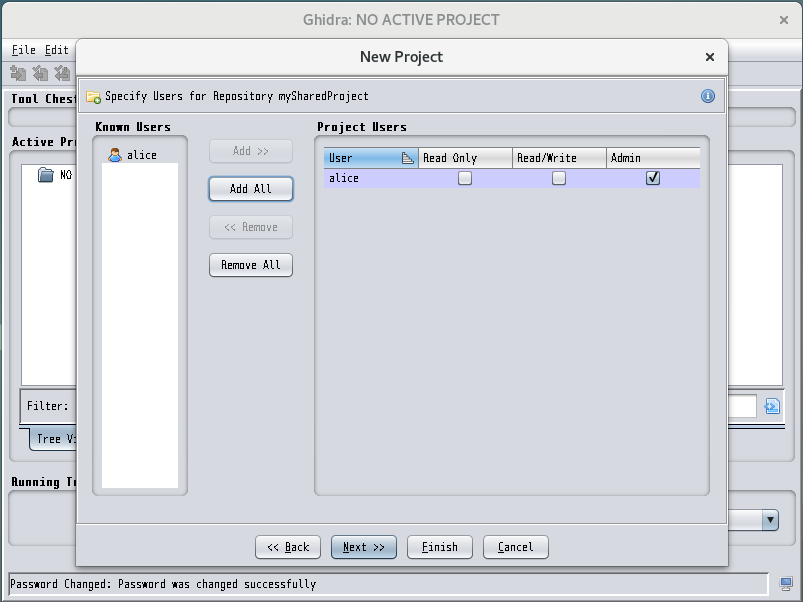Image resolution: width=803 pixels, height=602 pixels.
Task: Click the Remove All button
Action: pyautogui.click(x=251, y=265)
